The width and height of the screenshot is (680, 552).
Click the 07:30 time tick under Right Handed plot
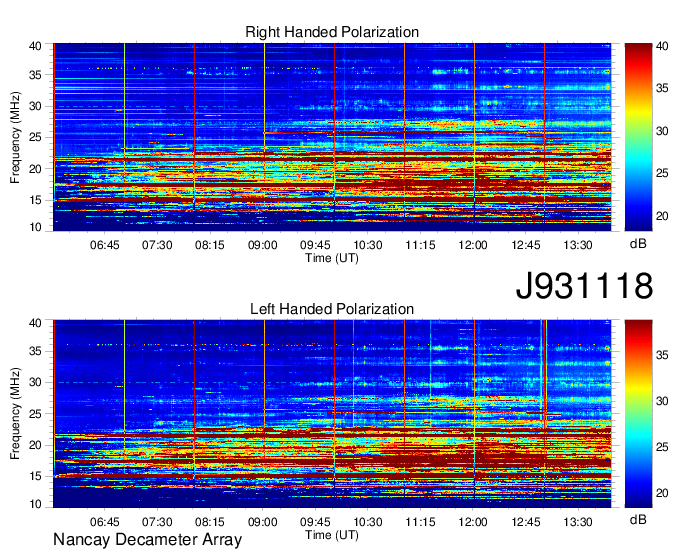click(x=157, y=245)
